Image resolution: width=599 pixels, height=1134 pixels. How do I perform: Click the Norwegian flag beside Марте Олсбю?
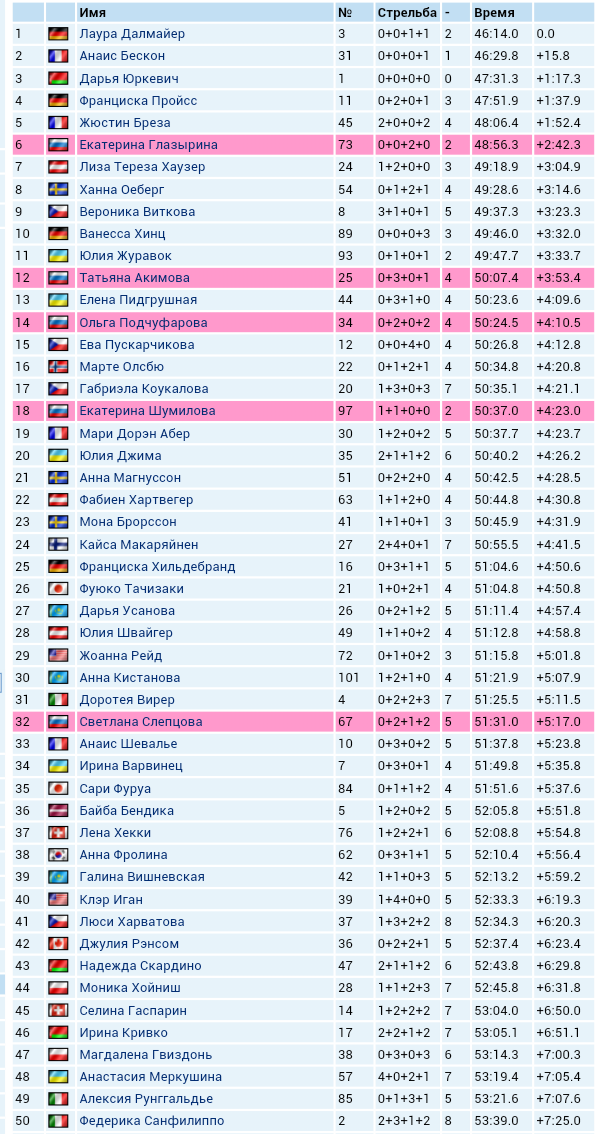pyautogui.click(x=58, y=367)
